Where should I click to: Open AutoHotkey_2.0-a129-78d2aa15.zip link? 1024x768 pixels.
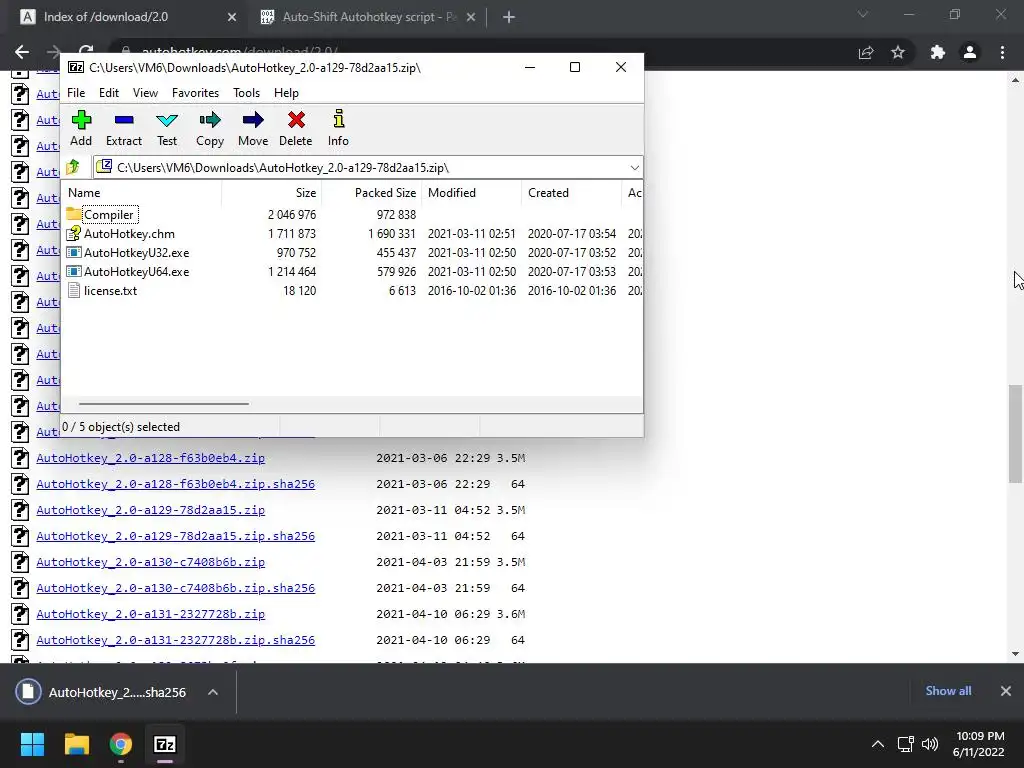coord(150,510)
